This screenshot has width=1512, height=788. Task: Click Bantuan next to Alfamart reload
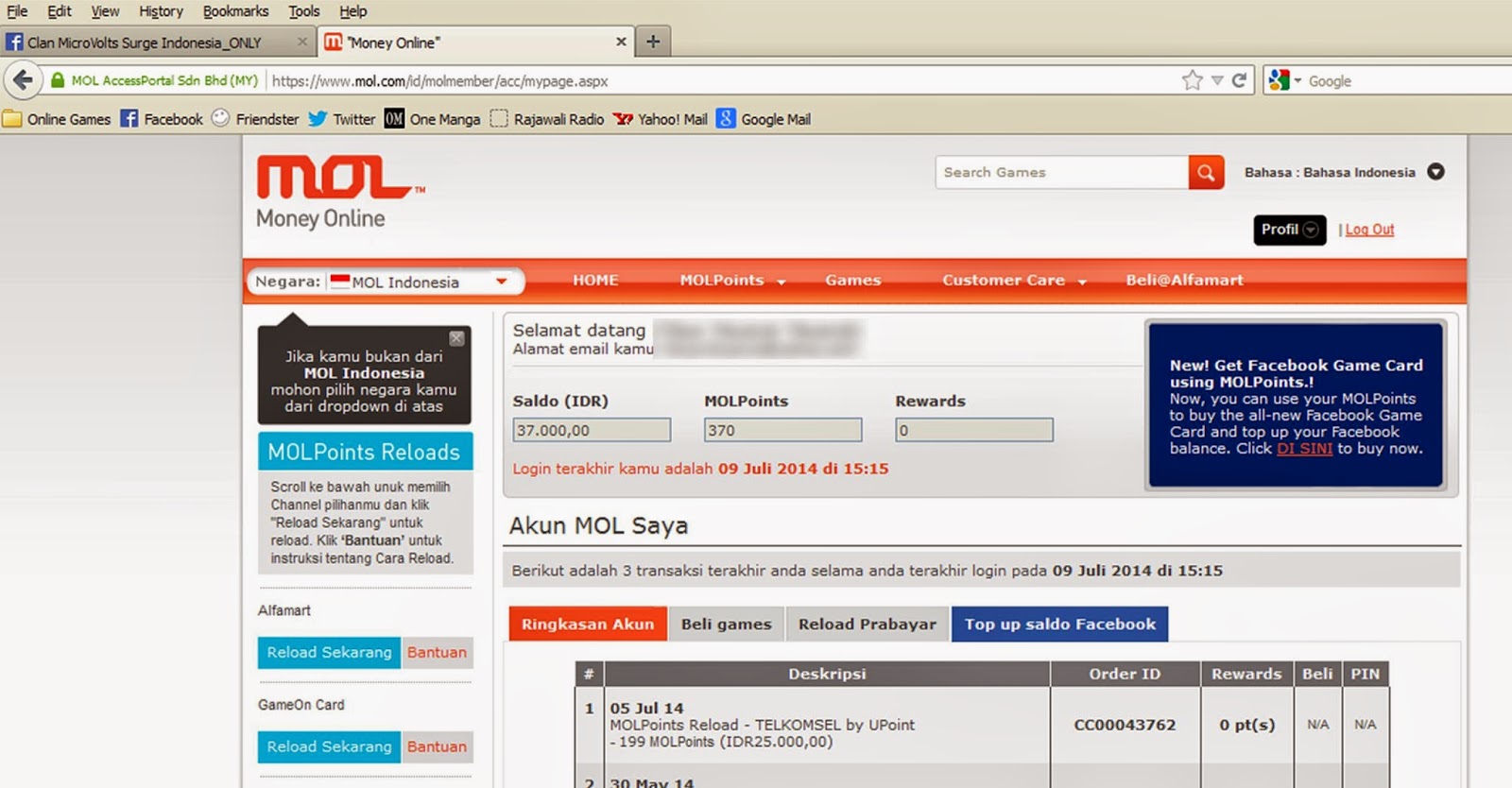437,652
